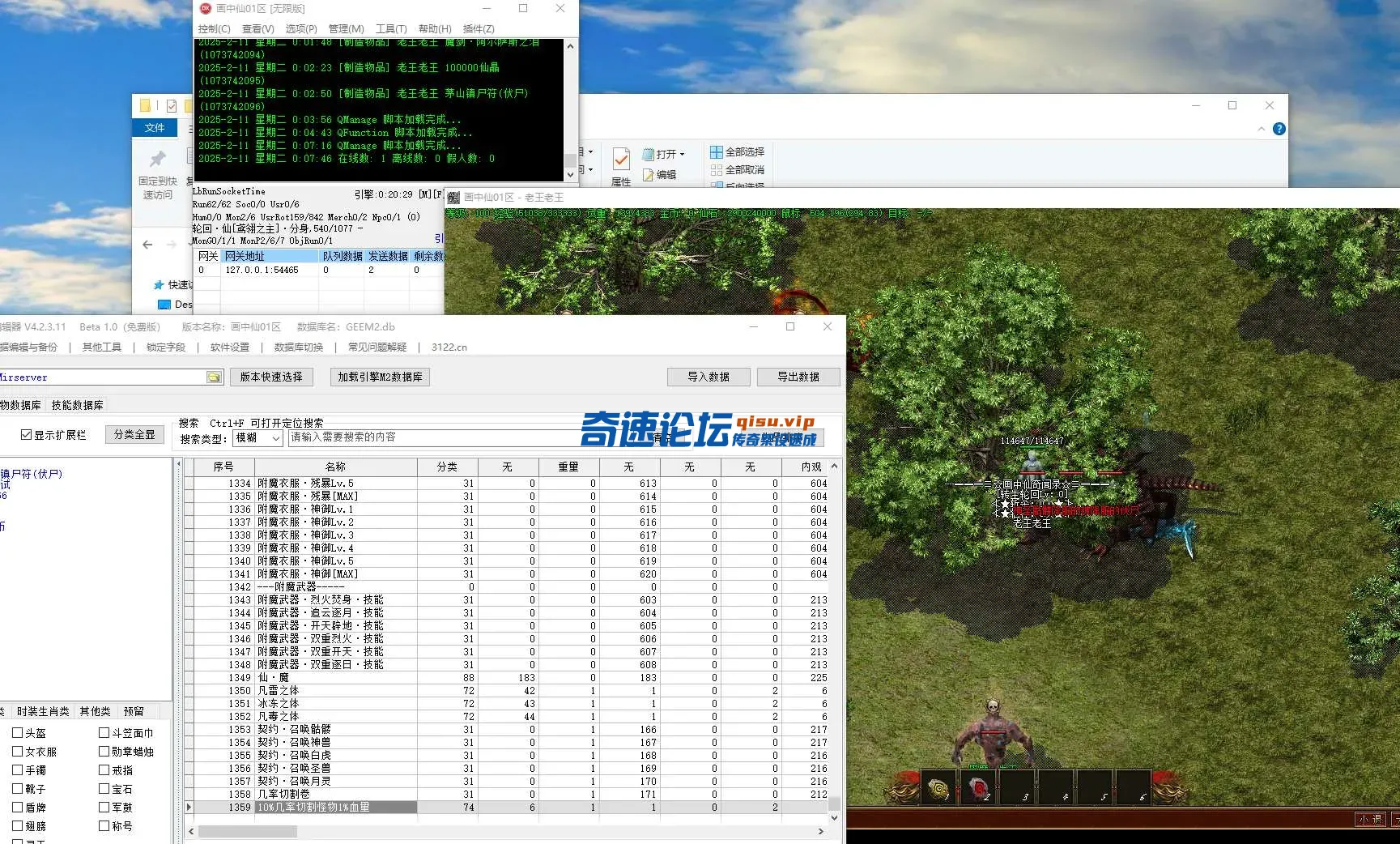Click the Select all (全部选择) icon in Explorer
The image size is (1400, 844).
[716, 151]
